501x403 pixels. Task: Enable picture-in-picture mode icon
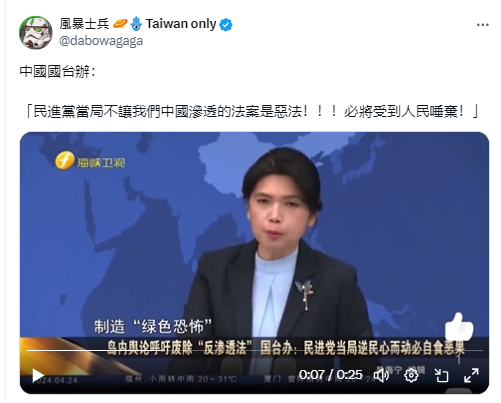tap(441, 376)
